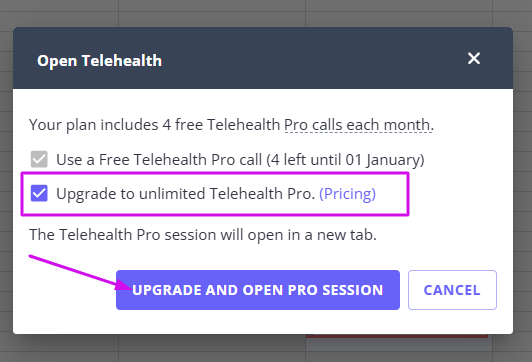Viewport: 532px width, 362px height.
Task: Close the Open Telehealth dialog
Action: [474, 58]
